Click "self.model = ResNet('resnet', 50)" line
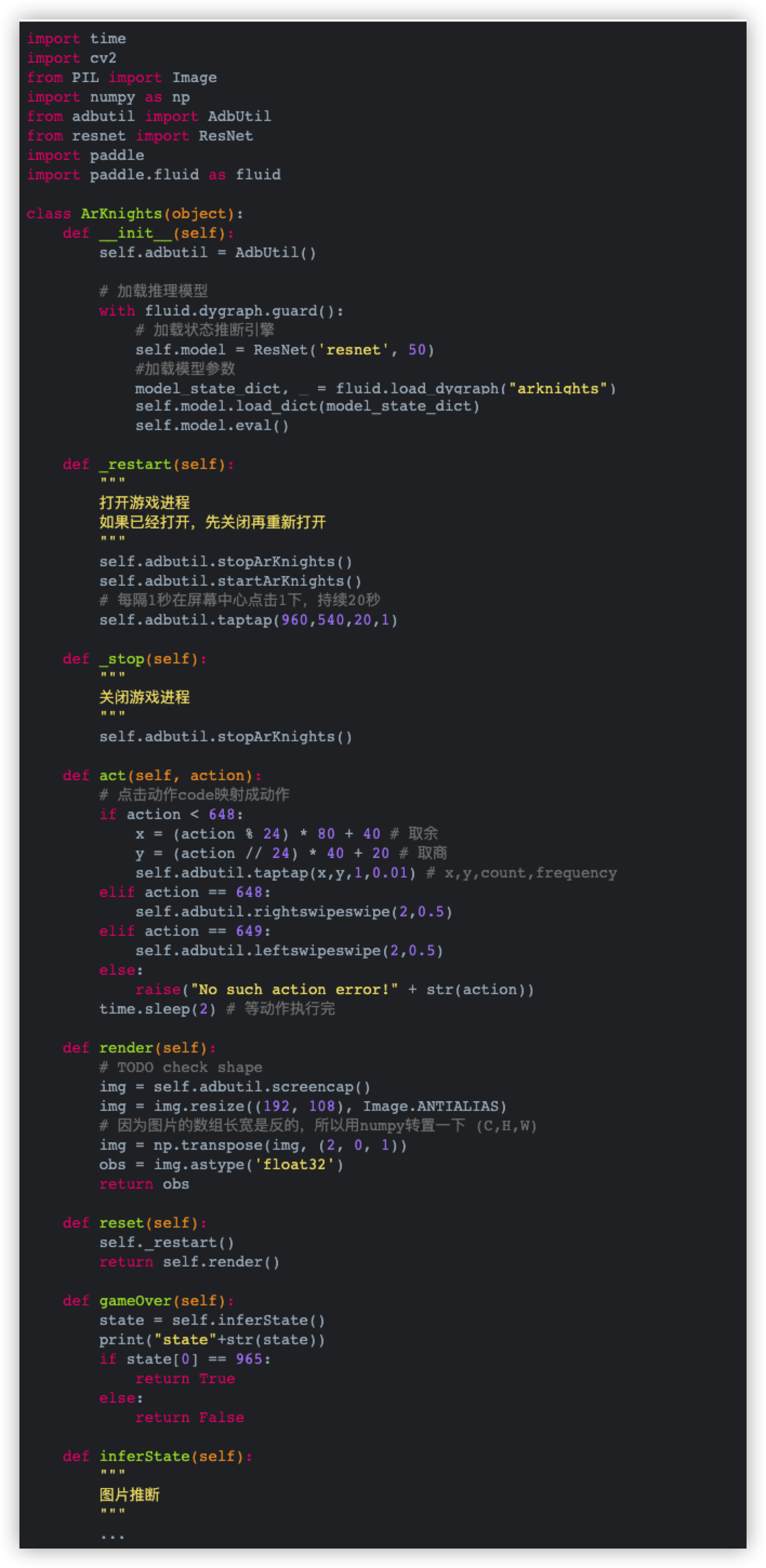Screen dimensions: 766x1568 [285, 350]
